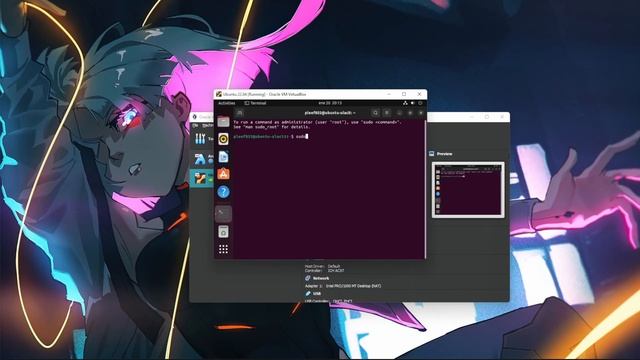Click the USB section icon in VirtualBox Manager
This screenshot has height=360, width=640.
[308, 293]
